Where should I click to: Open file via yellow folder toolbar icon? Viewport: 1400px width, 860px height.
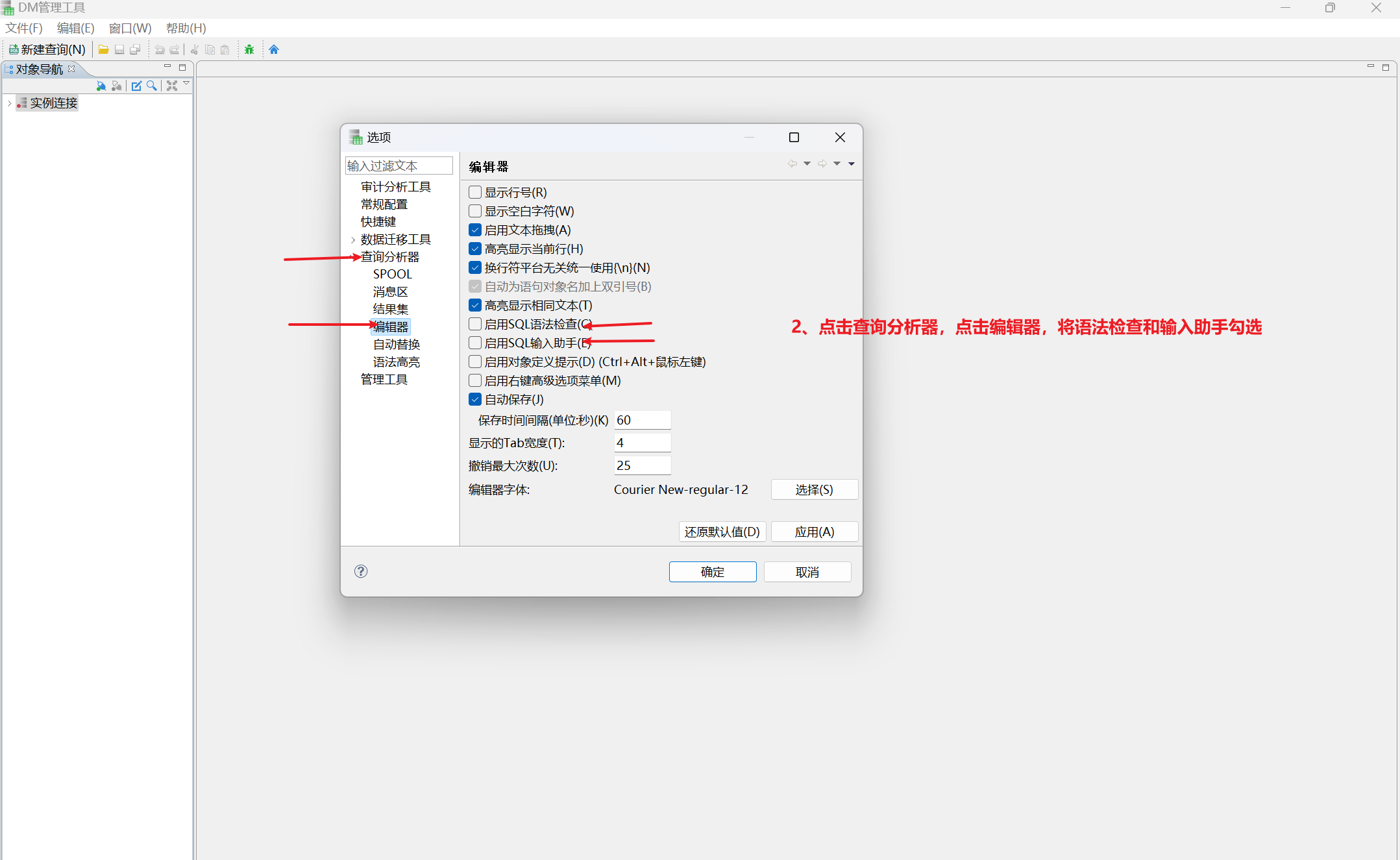[x=103, y=50]
